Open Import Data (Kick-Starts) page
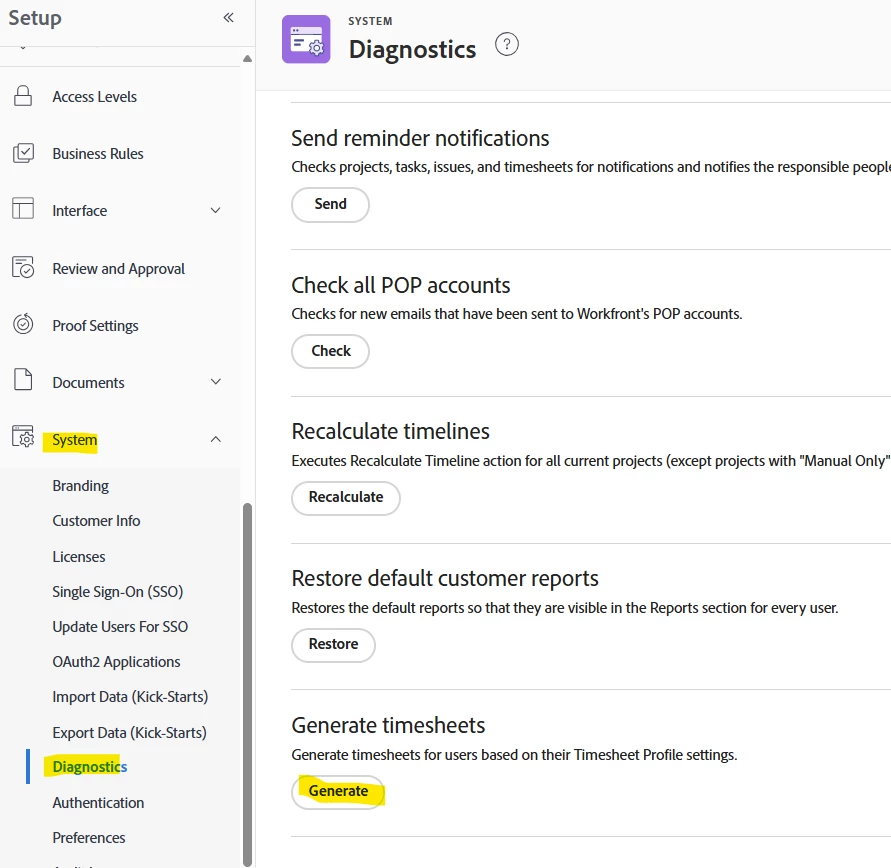The width and height of the screenshot is (891, 868). (x=130, y=697)
